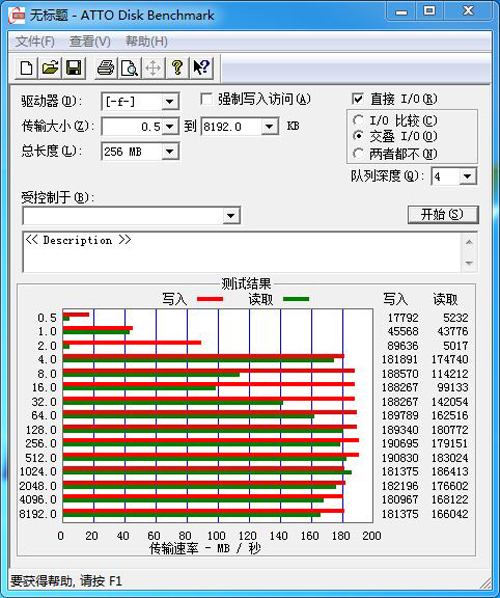The height and width of the screenshot is (598, 500).
Task: Click the status bar resize grip
Action: [x=485, y=582]
